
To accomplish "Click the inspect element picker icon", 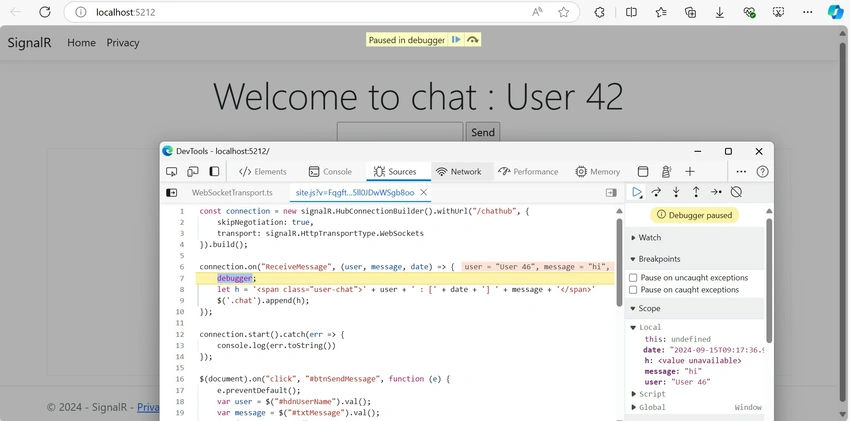I will click(x=171, y=172).
